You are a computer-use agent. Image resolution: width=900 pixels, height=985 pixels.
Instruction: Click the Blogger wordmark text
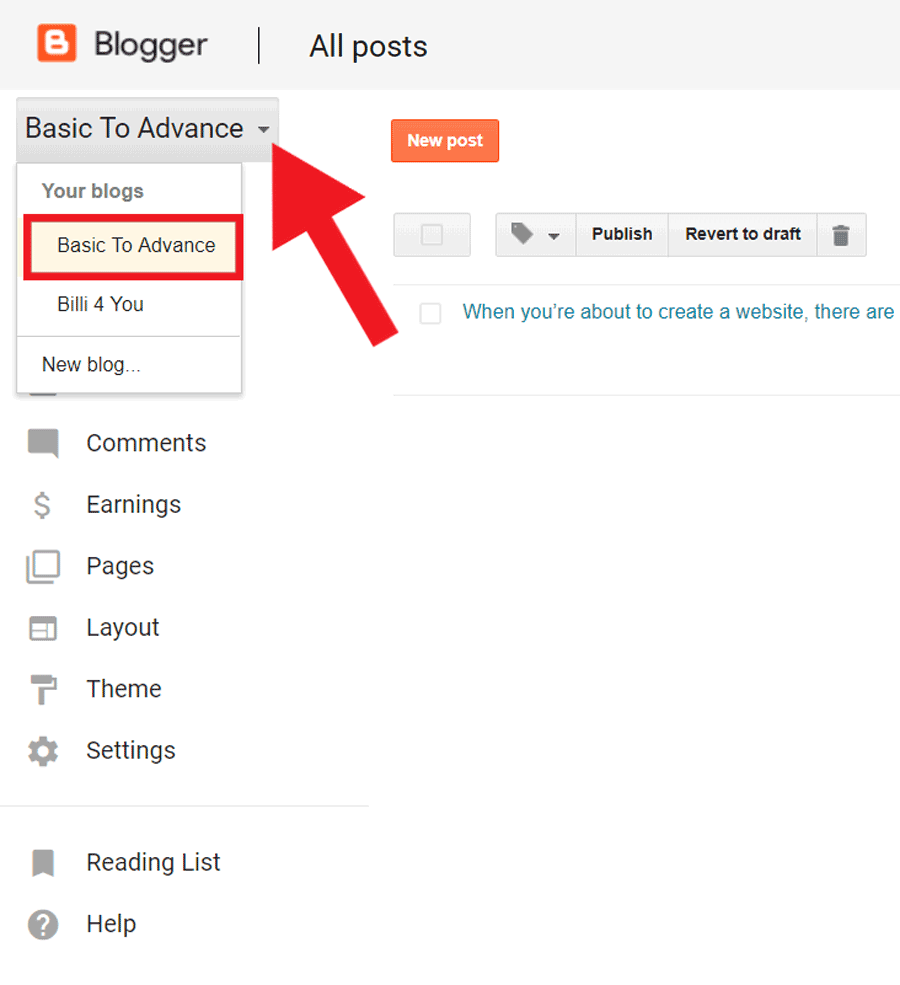pyautogui.click(x=151, y=45)
